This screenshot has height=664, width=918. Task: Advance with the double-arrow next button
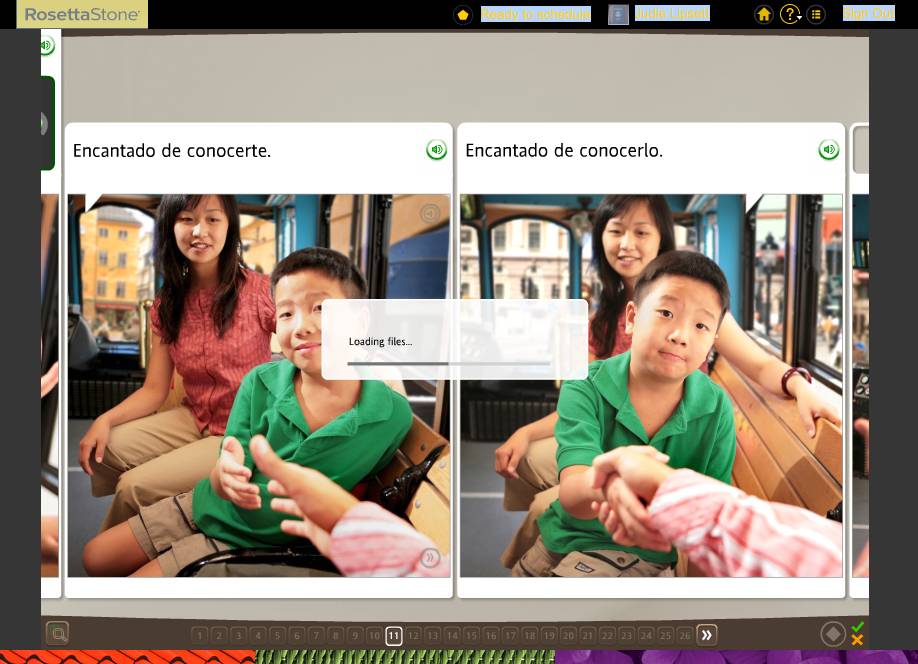(707, 635)
